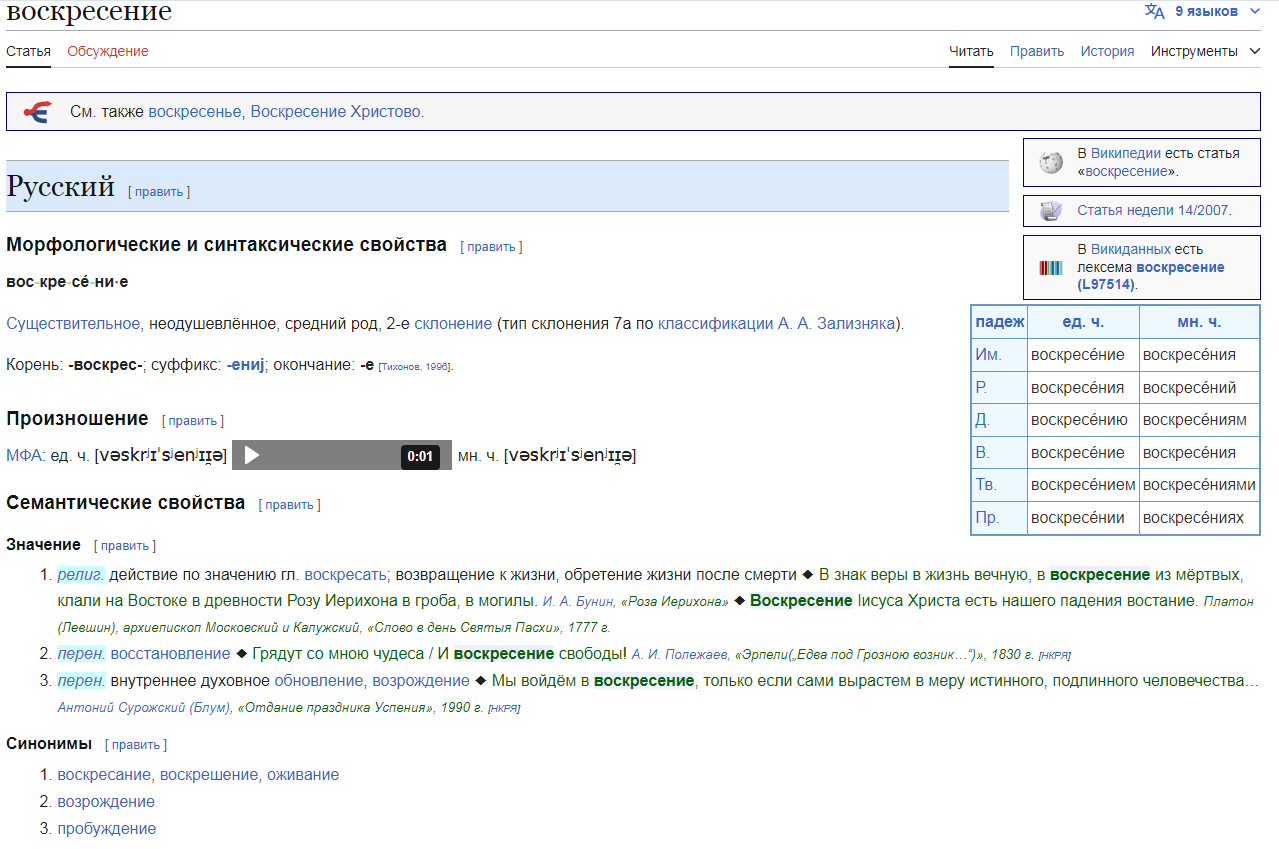Screen dimensions: 1279x849
Task: Select the воскресе́нием table cell
Action: coord(1083,485)
